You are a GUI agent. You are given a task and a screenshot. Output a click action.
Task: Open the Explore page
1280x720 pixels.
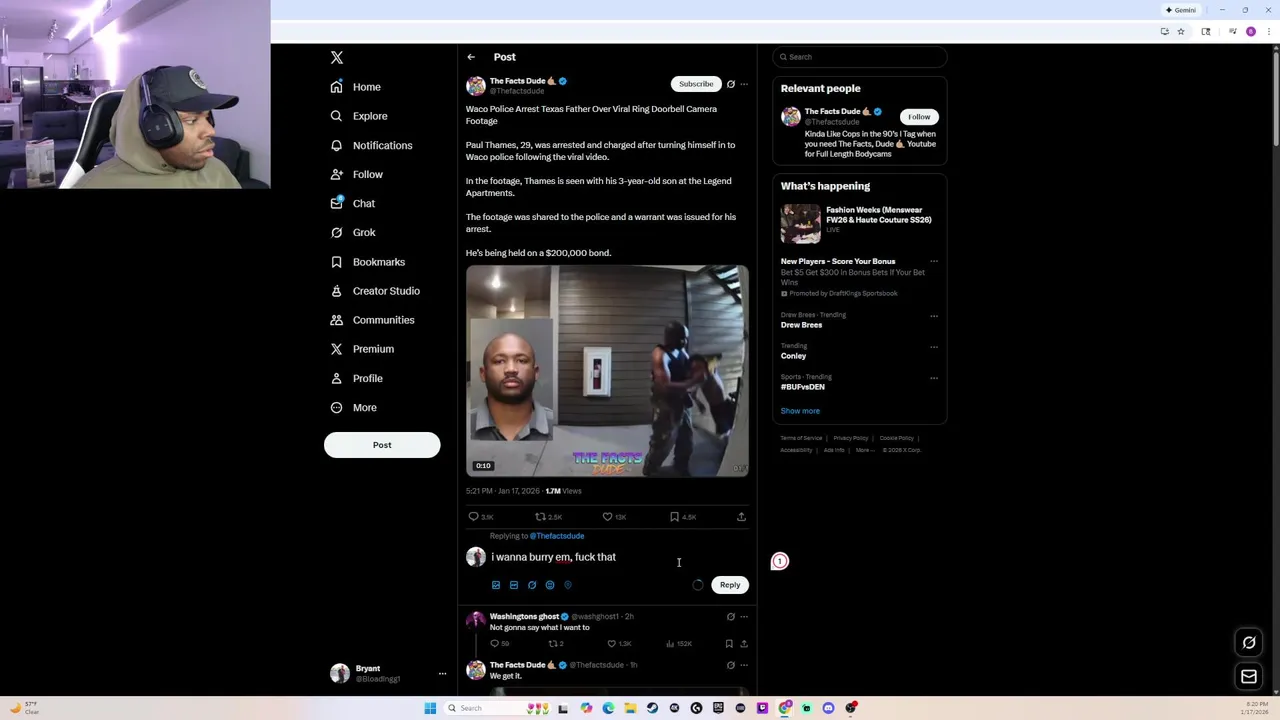click(x=359, y=116)
